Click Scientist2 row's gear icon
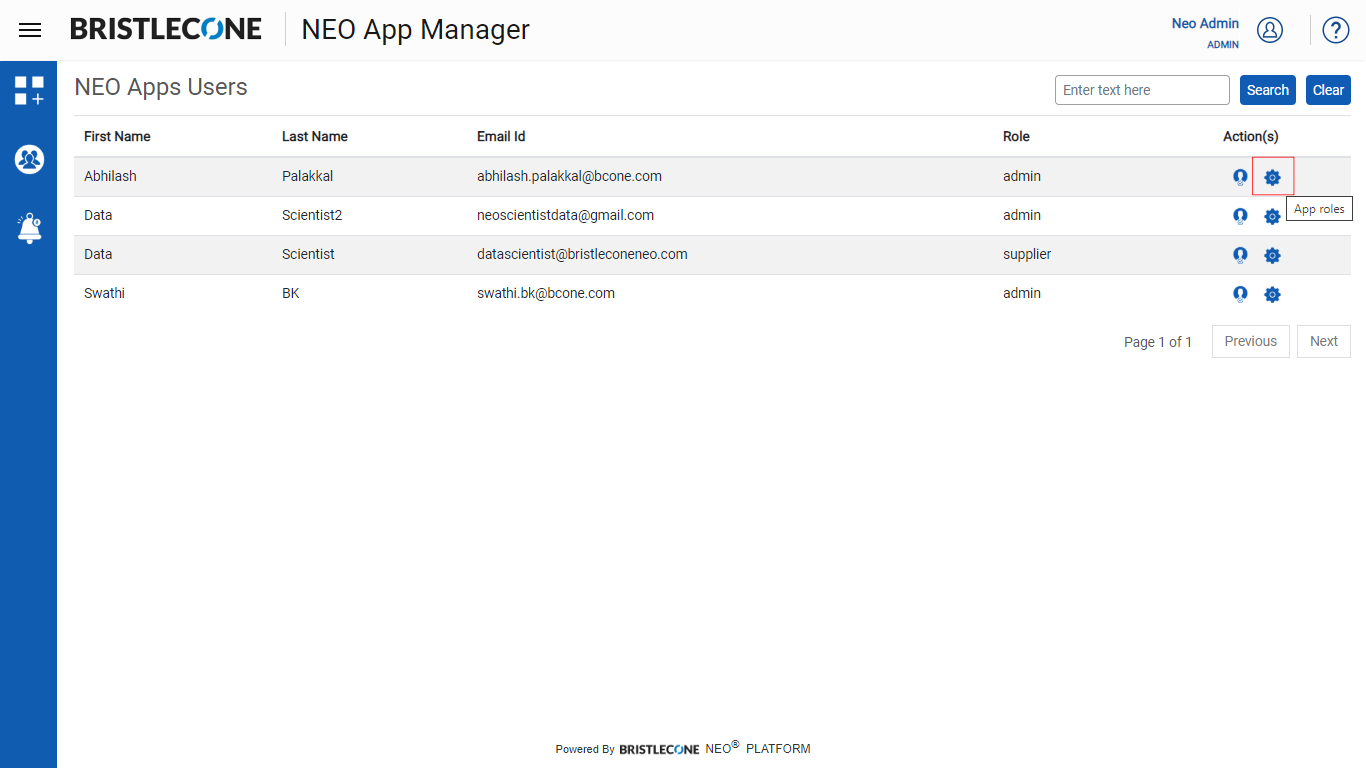1366x768 pixels. pyautogui.click(x=1272, y=216)
